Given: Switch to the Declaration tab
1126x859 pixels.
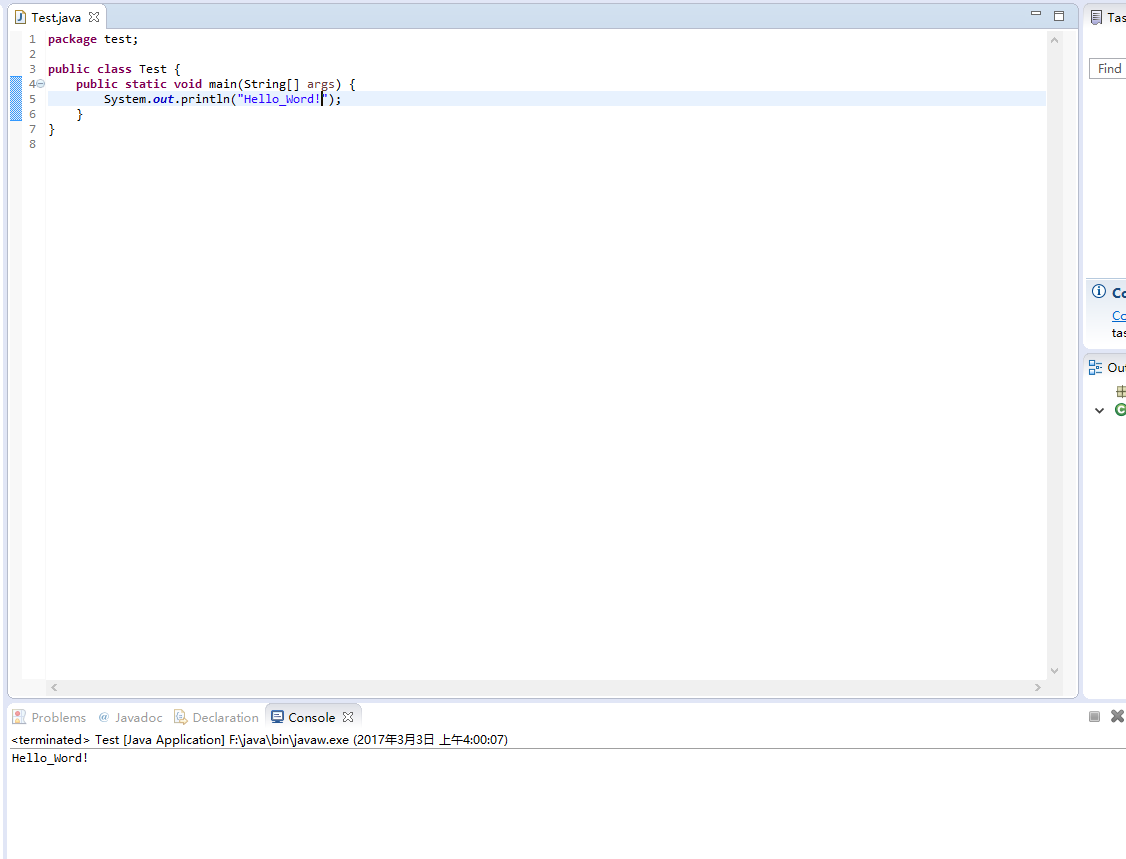Looking at the screenshot, I should pyautogui.click(x=216, y=717).
